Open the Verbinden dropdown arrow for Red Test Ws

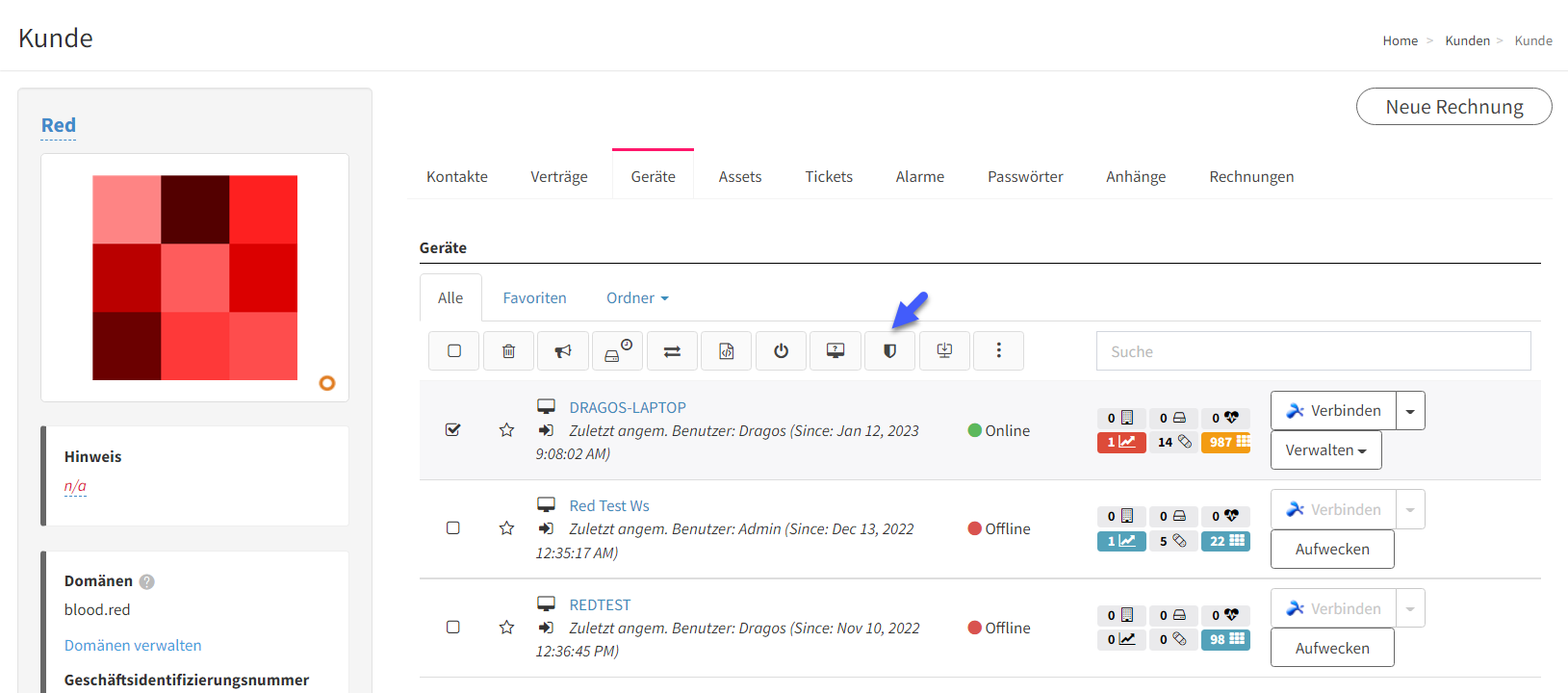1410,509
